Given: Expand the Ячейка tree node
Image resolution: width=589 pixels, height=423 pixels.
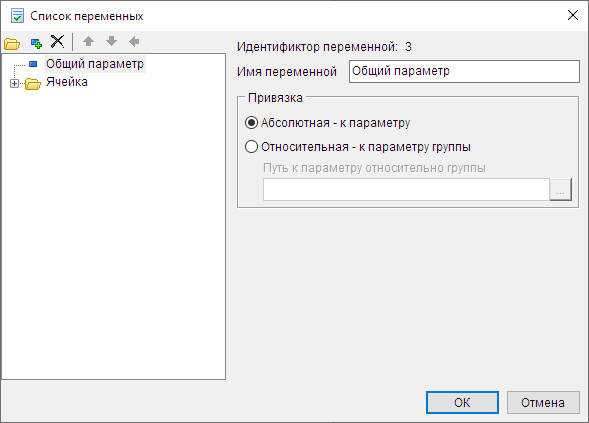Looking at the screenshot, I should tap(14, 83).
